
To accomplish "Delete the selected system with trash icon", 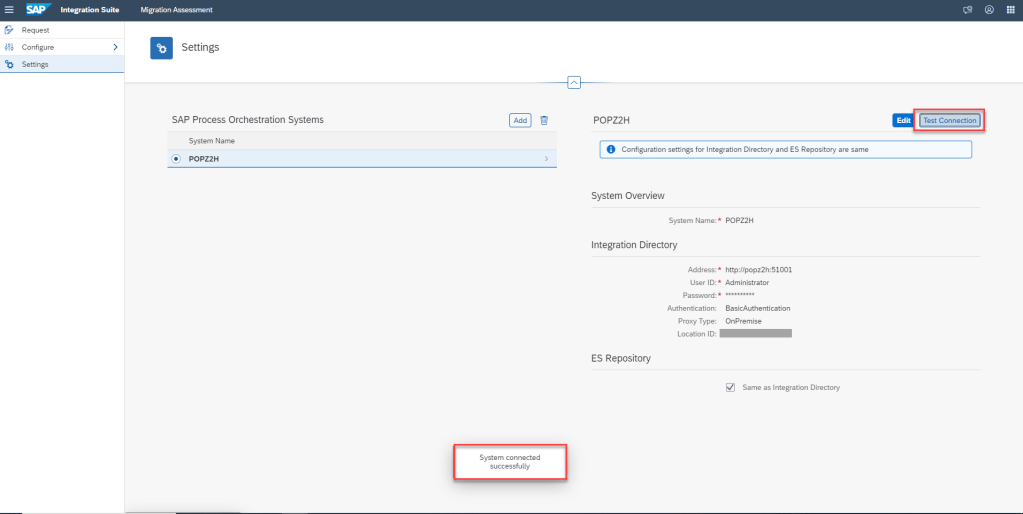I will tap(544, 120).
